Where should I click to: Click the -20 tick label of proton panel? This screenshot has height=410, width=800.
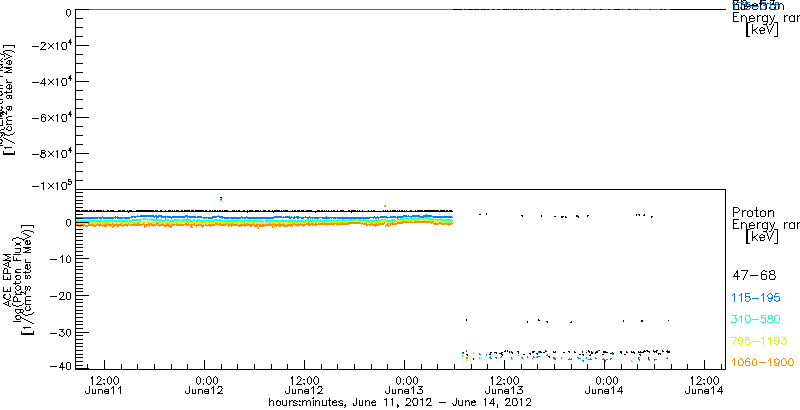coord(59,296)
